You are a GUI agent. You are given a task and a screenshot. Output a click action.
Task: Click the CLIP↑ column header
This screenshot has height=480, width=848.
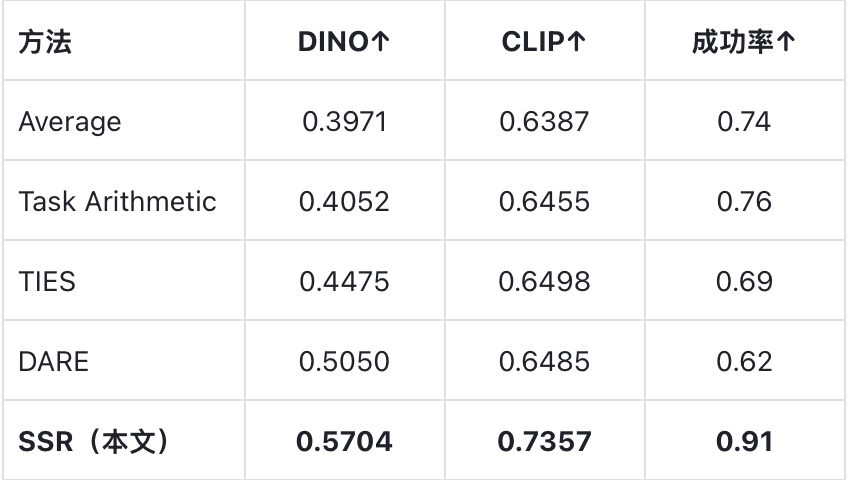tap(544, 42)
